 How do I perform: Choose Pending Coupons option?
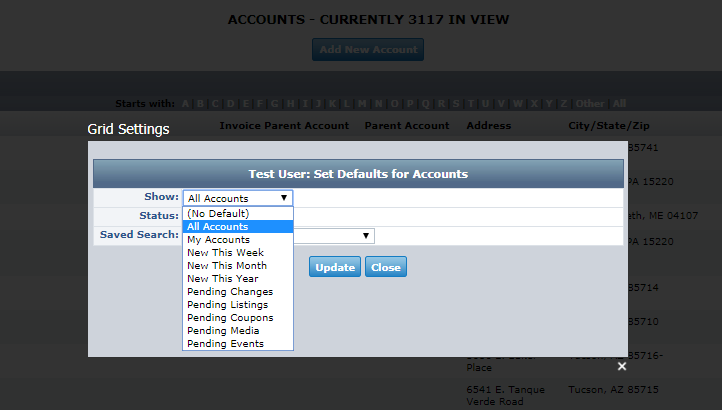pyautogui.click(x=238, y=317)
